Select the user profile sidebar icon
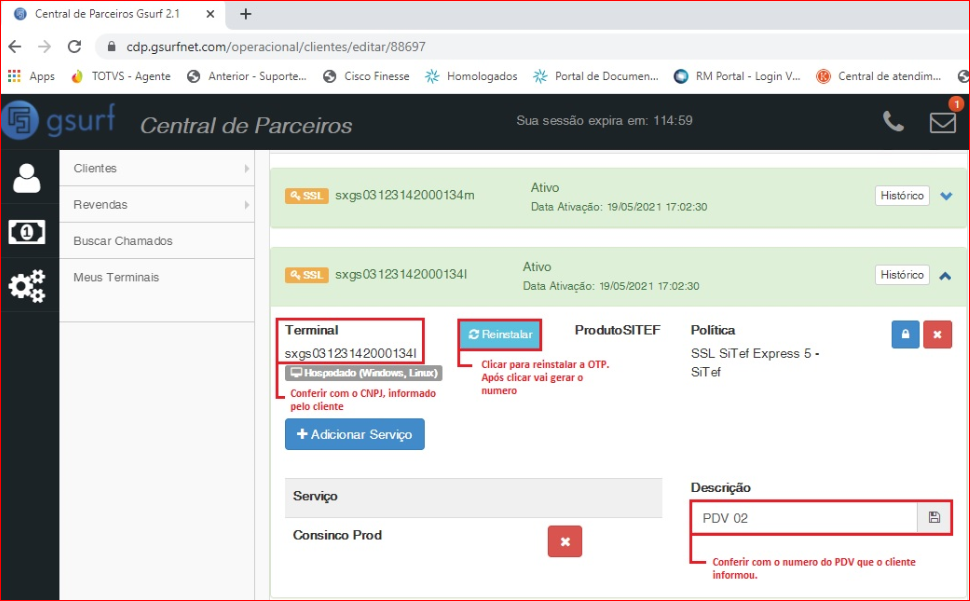 pyautogui.click(x=27, y=178)
